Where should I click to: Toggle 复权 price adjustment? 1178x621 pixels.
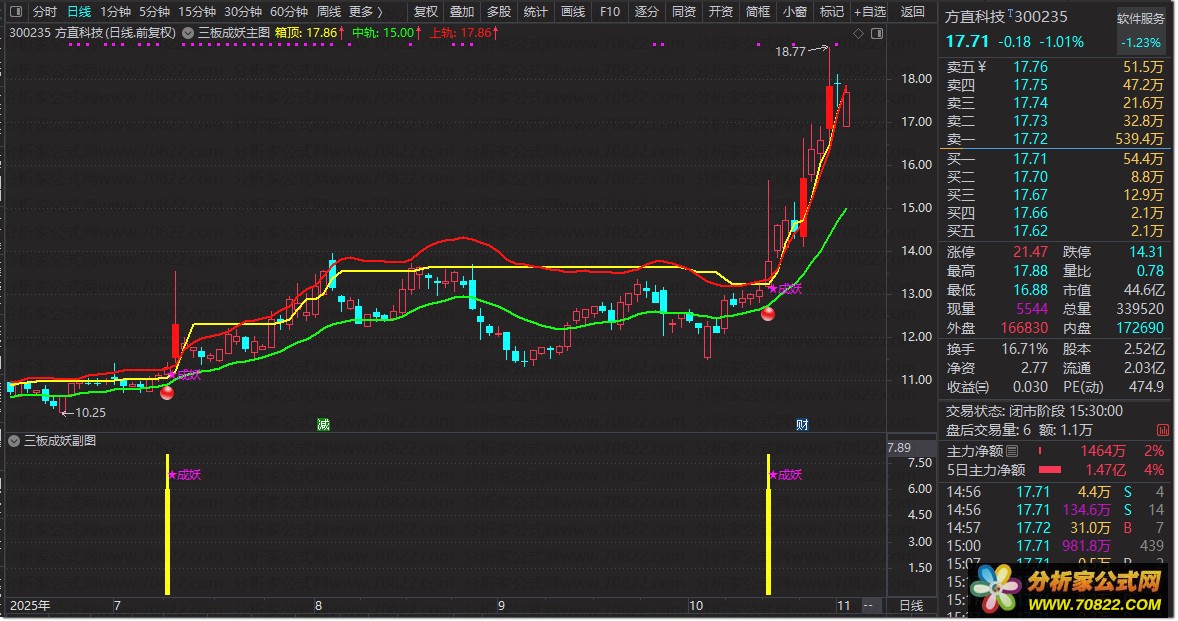click(x=426, y=12)
